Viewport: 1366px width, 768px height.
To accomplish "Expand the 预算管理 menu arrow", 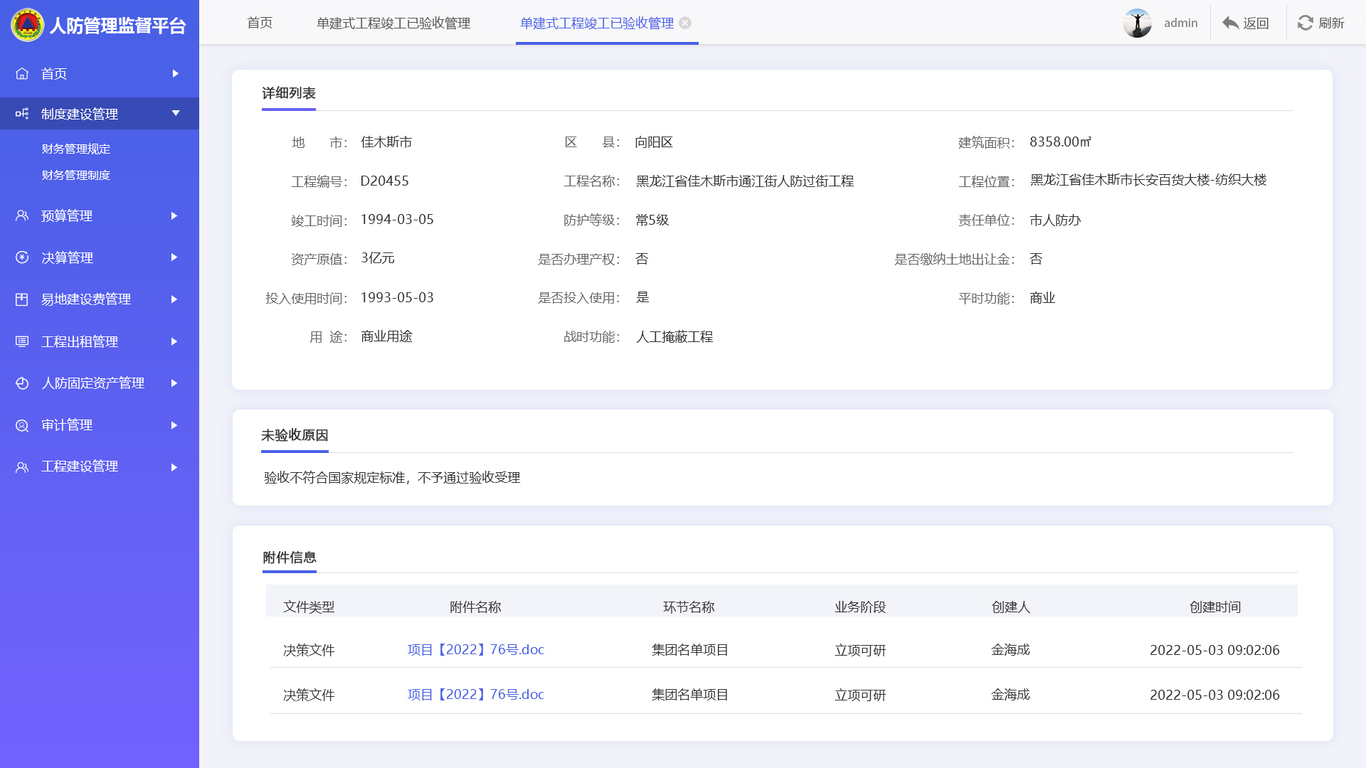I will 175,216.
